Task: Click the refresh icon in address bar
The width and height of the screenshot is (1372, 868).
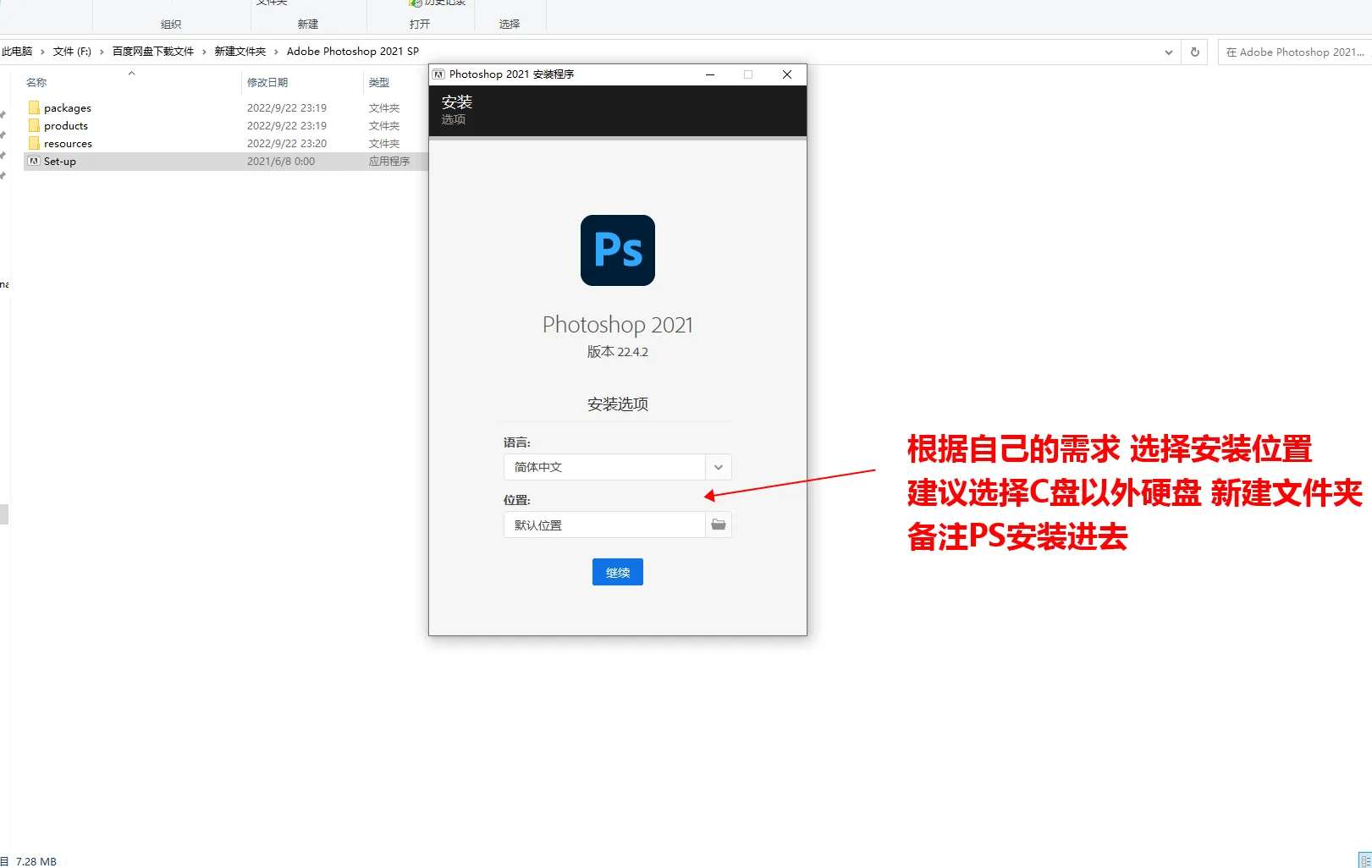Action: (x=1194, y=52)
